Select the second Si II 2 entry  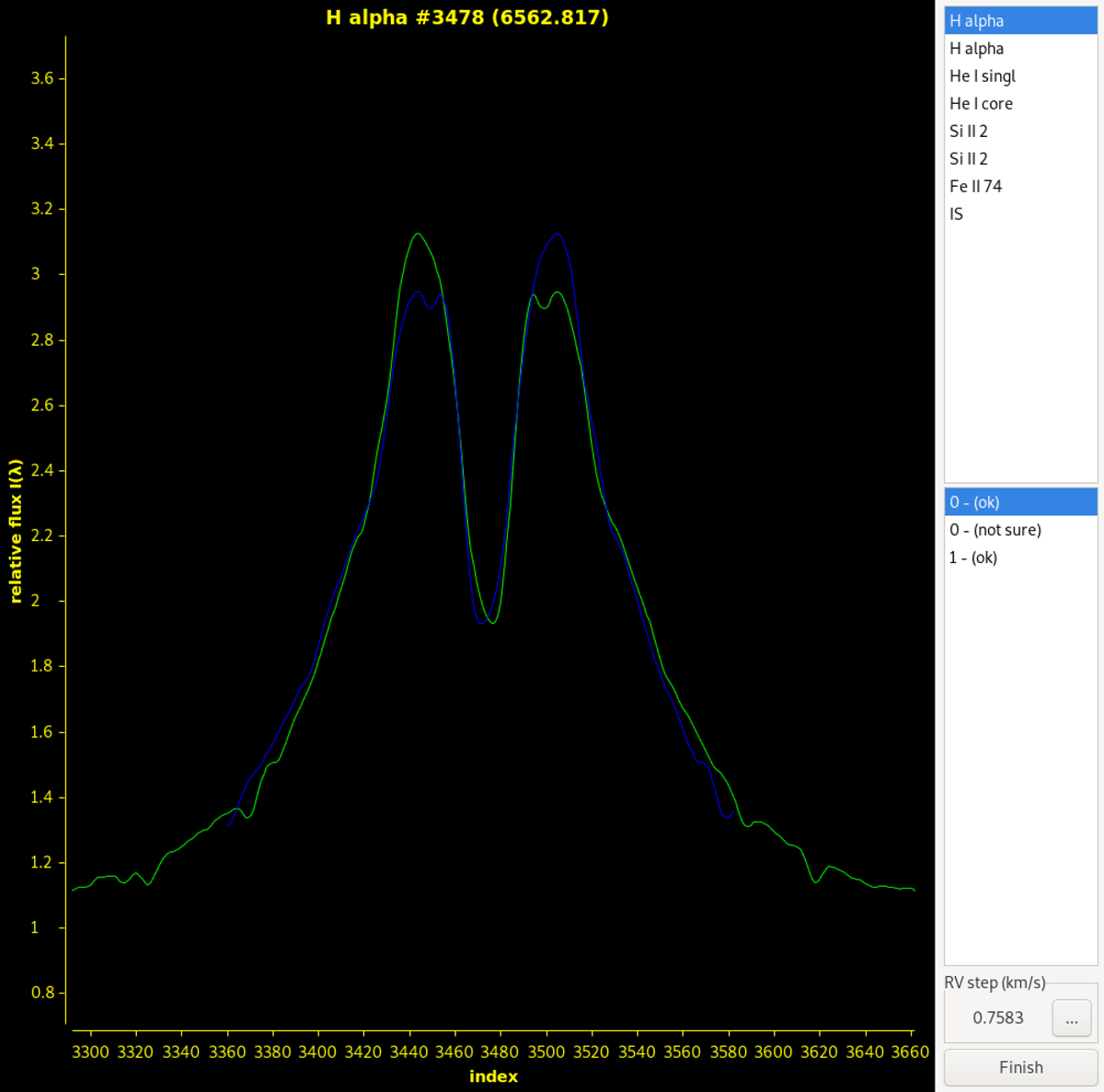[968, 159]
